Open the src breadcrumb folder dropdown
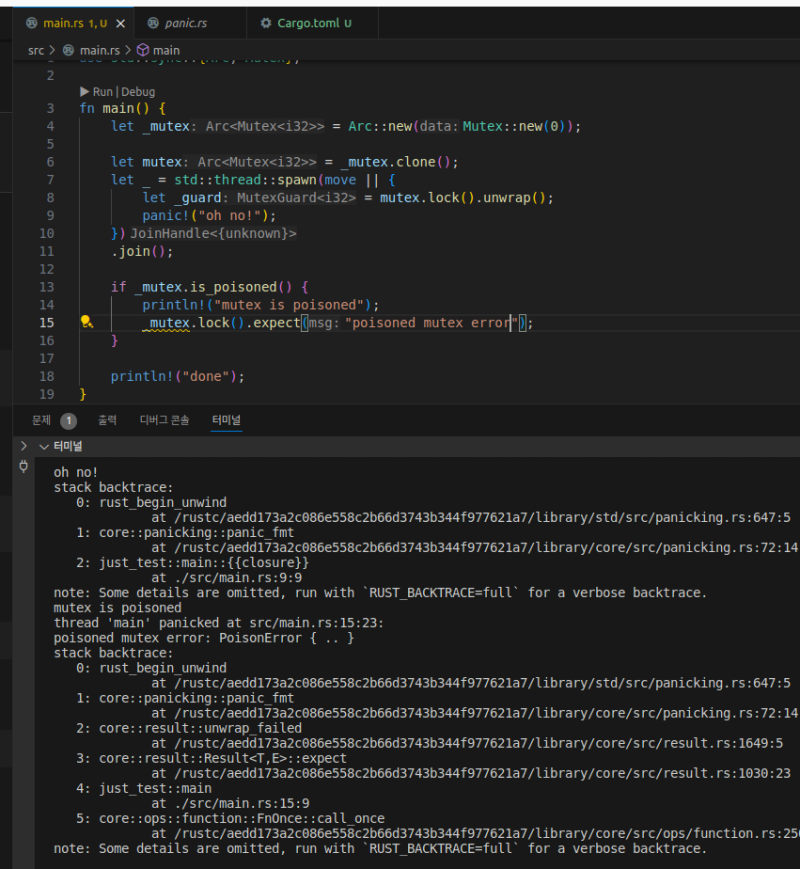Viewport: 800px width, 869px height. [x=35, y=49]
